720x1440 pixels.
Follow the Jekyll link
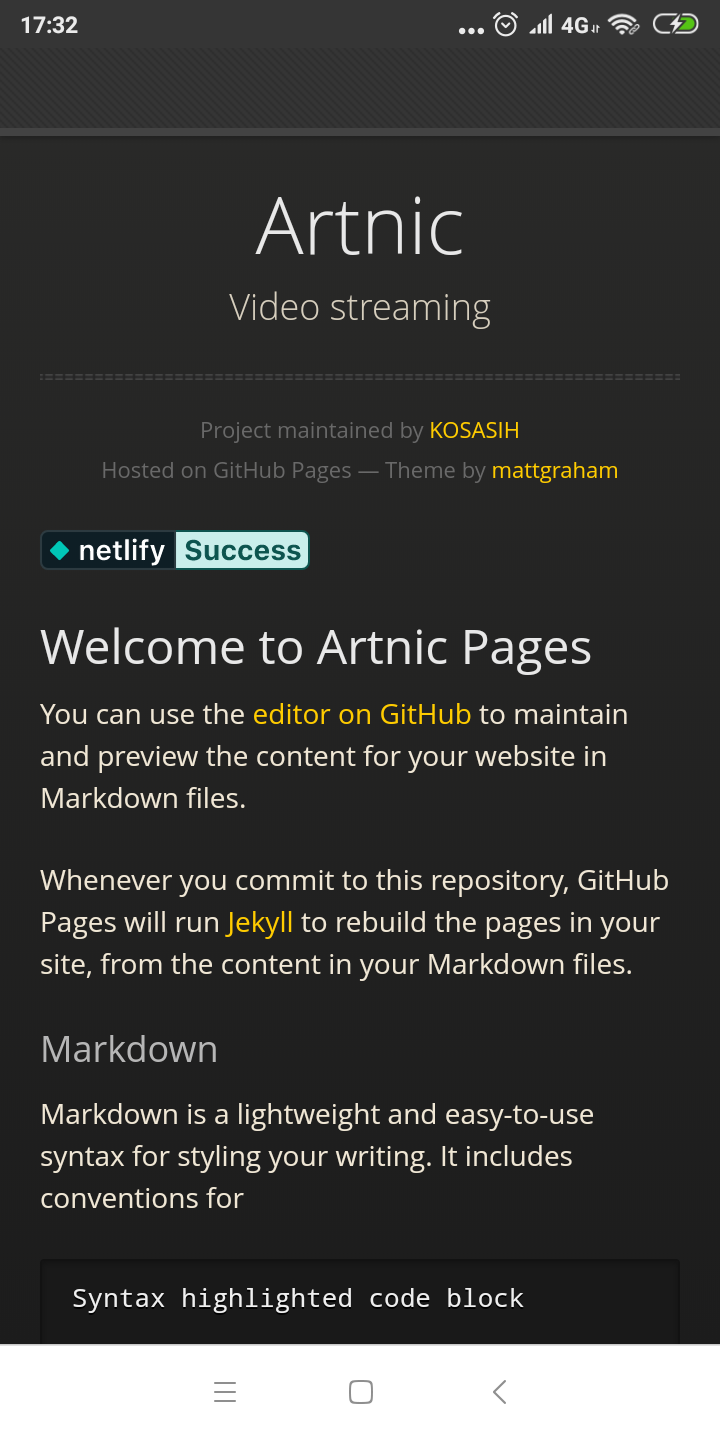coord(260,923)
